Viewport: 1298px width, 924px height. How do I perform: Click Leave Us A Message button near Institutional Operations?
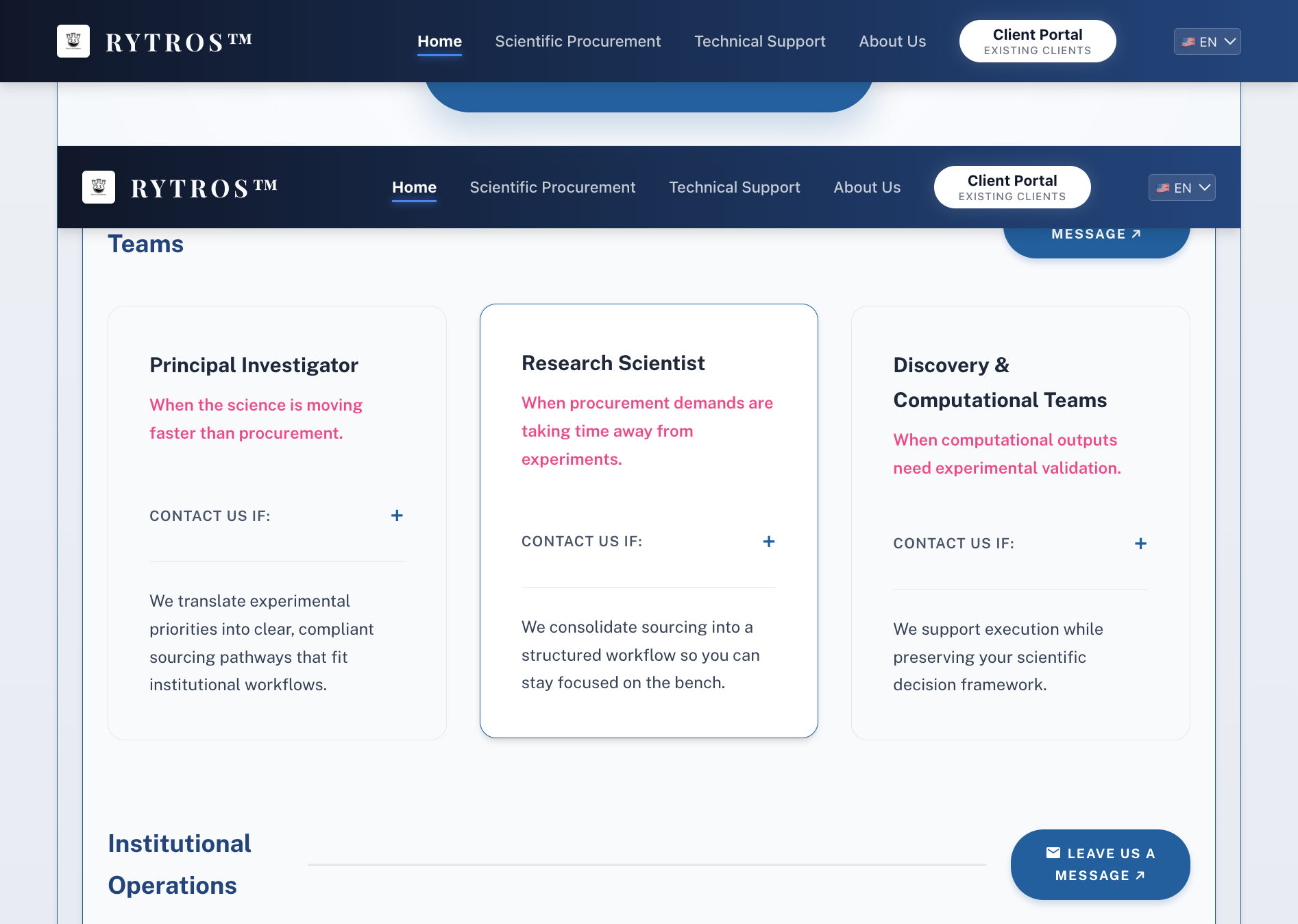click(x=1100, y=864)
